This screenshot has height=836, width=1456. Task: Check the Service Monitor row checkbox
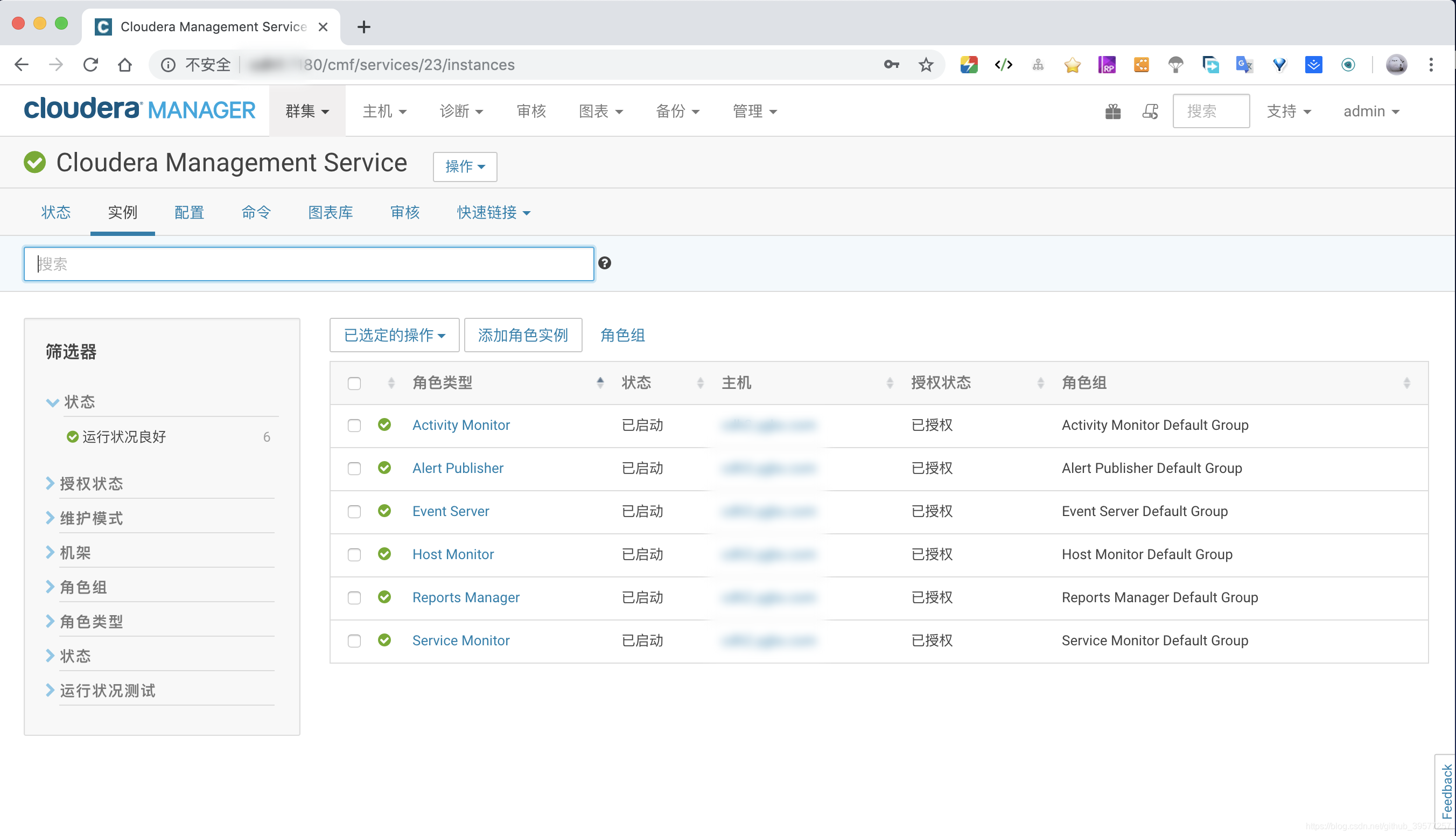(x=354, y=641)
